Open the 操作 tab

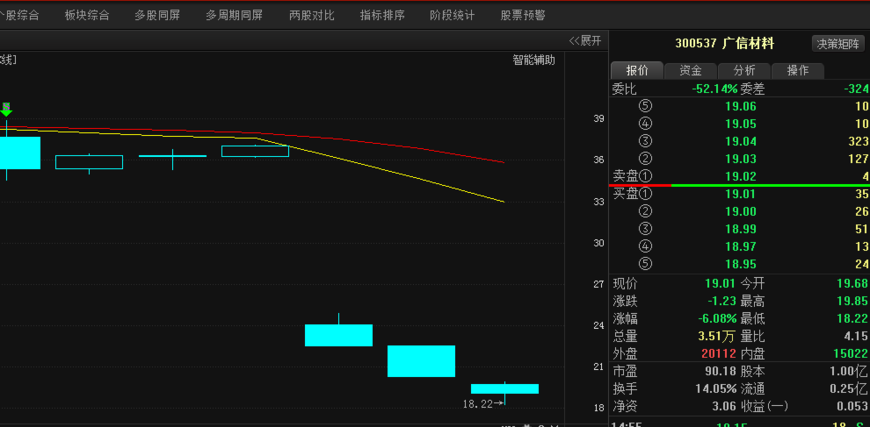pos(797,71)
